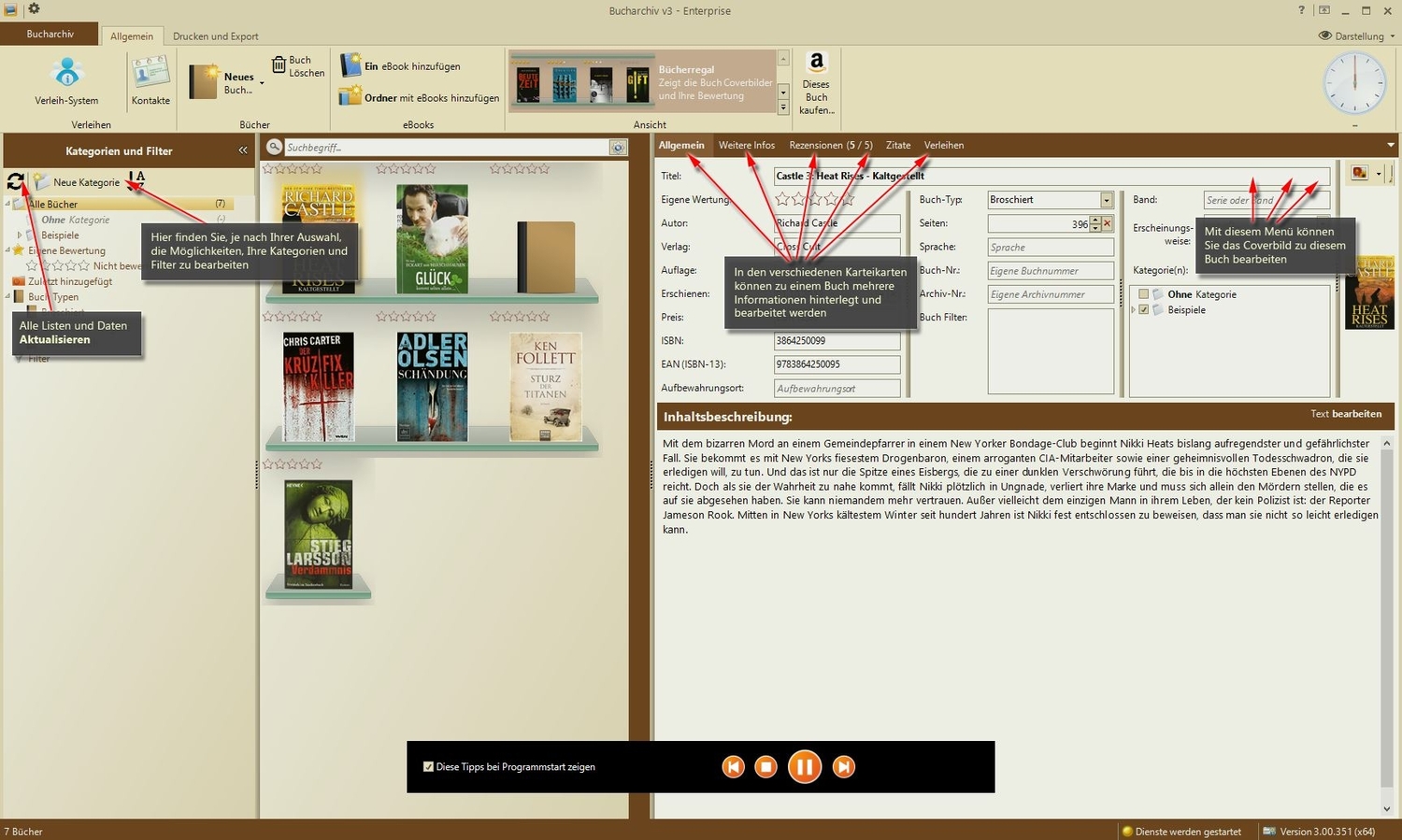The image size is (1402, 840).
Task: Open the Verleih-System lending tool
Action: click(x=66, y=80)
